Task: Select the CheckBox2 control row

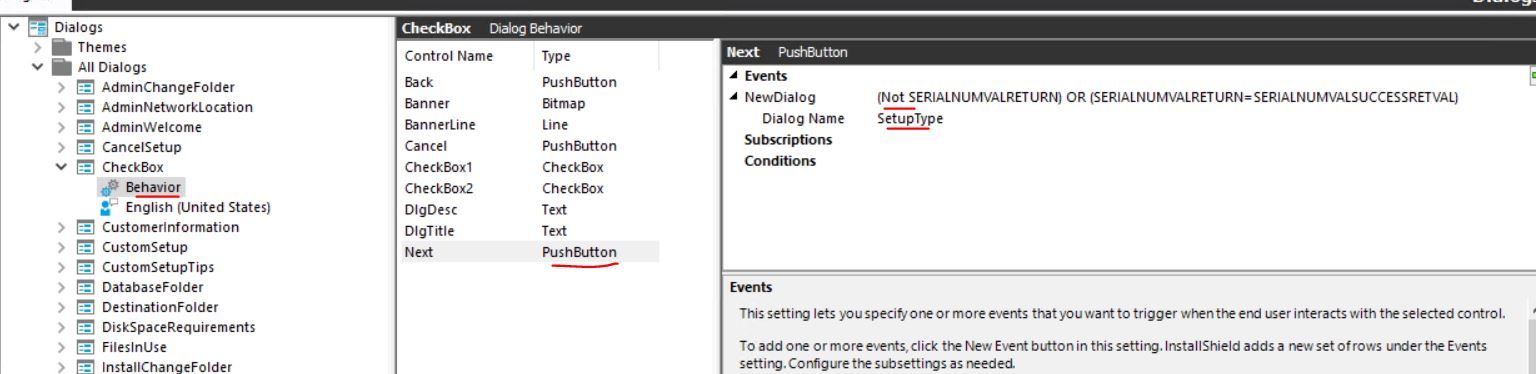Action: point(529,188)
